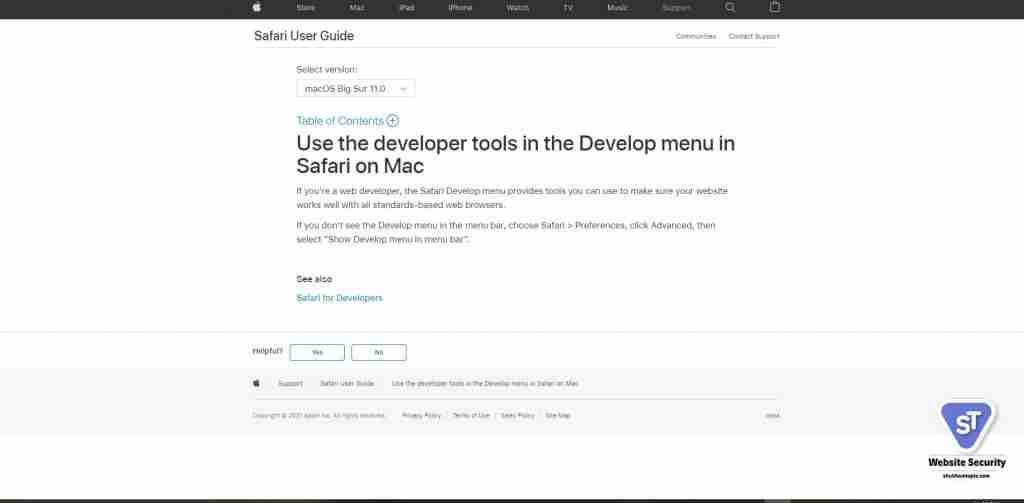Open the Site Map footer link
Screen dimensions: 1024x503
(x=558, y=415)
